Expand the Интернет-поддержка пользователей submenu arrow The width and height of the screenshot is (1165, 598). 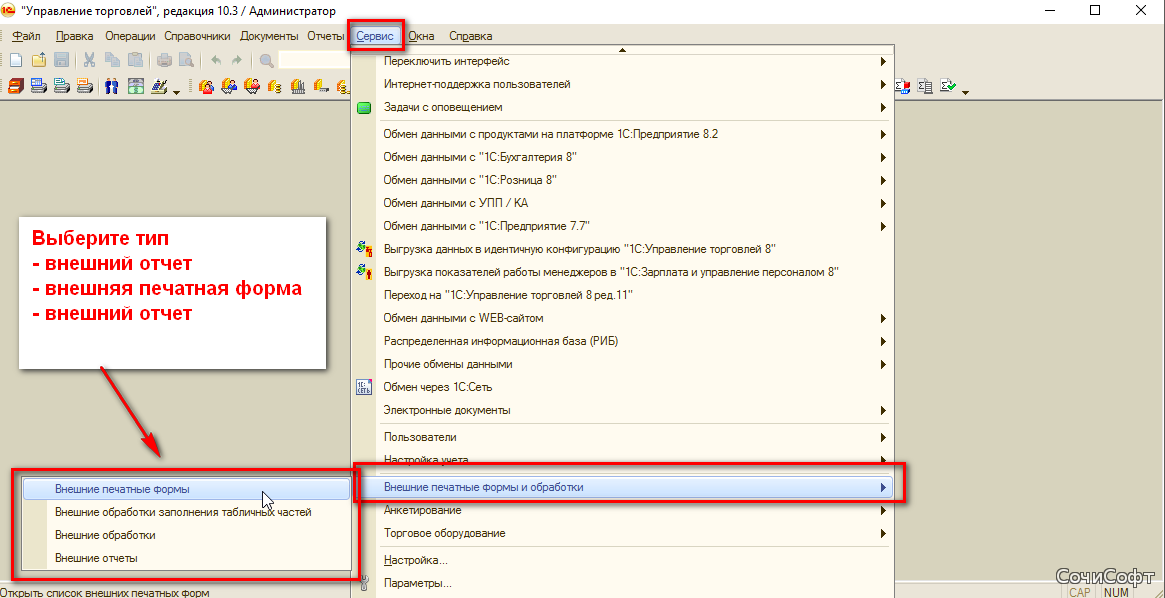883,84
